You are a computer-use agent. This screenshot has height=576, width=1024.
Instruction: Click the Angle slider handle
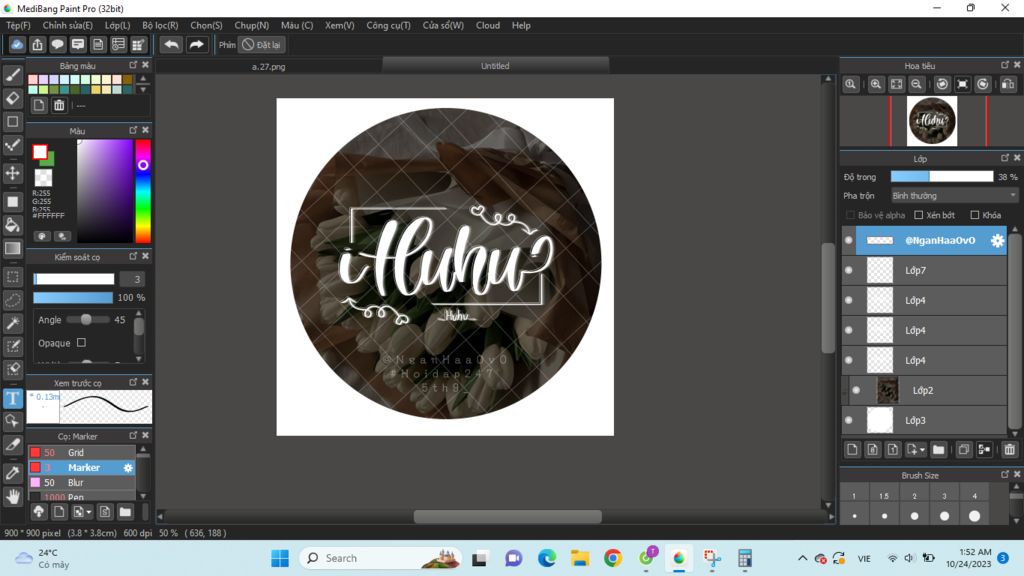[x=86, y=319]
